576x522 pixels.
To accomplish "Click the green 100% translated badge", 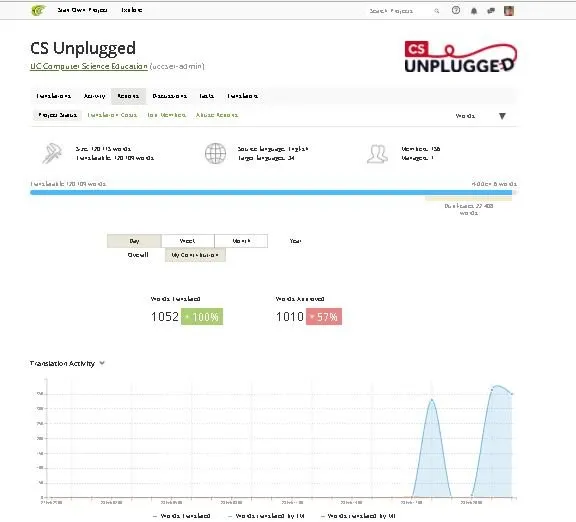I will coord(202,317).
